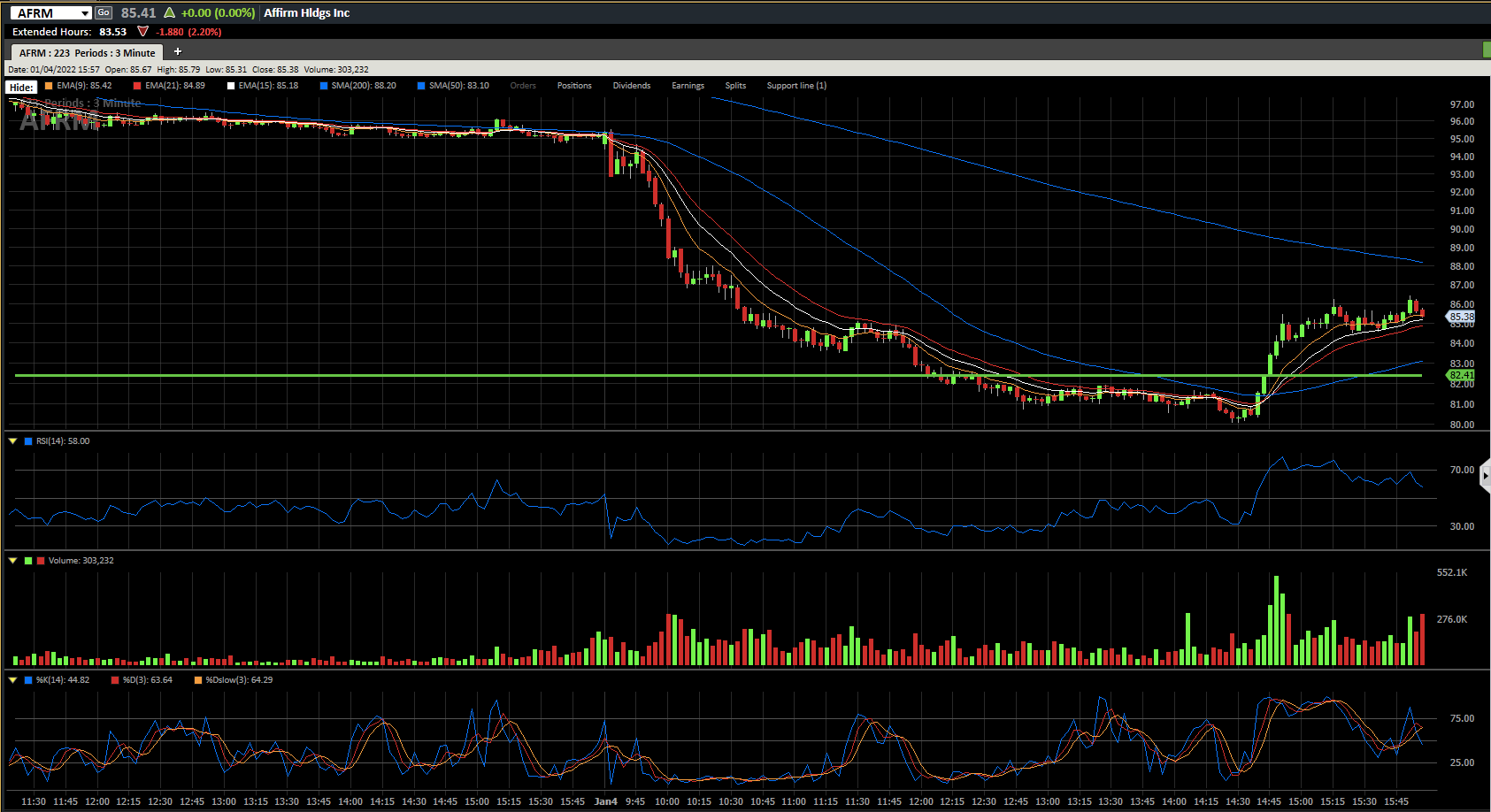Viewport: 1491px width, 812px height.
Task: Toggle Support line (1) overlay
Action: pos(796,86)
